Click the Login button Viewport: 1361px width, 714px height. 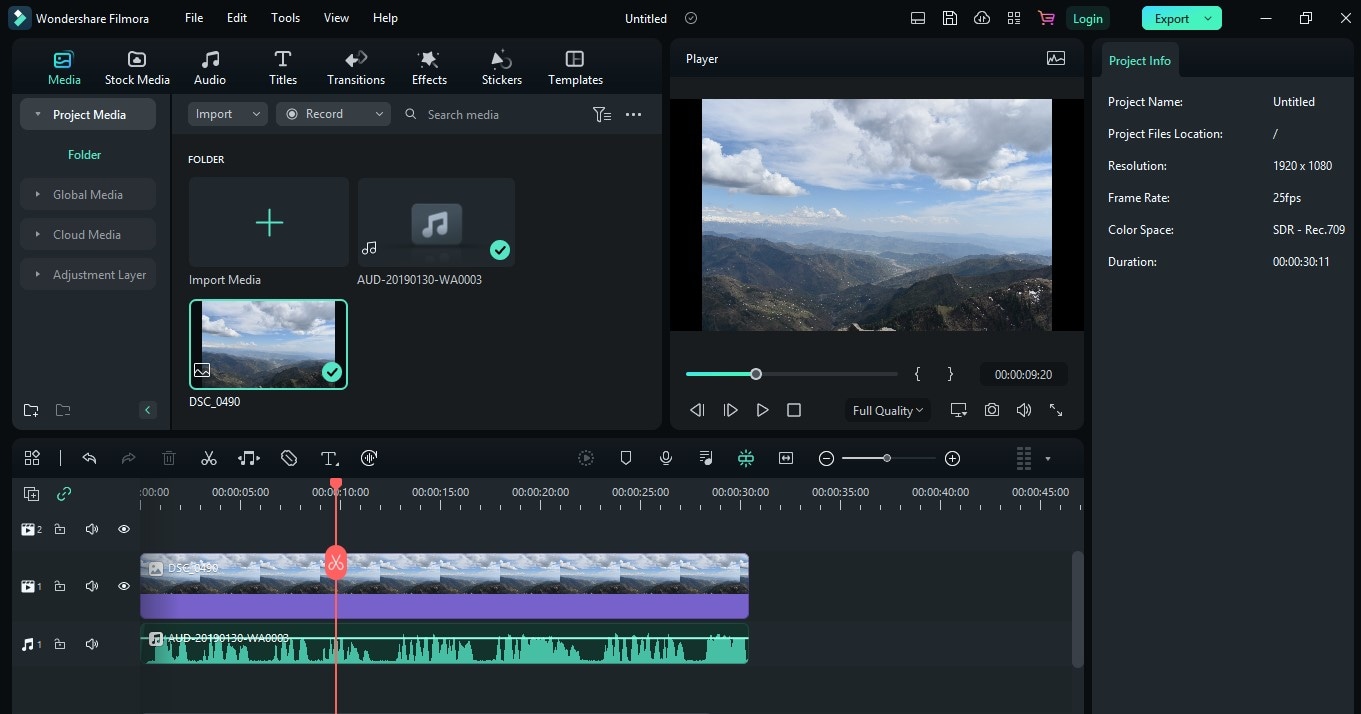click(1087, 18)
